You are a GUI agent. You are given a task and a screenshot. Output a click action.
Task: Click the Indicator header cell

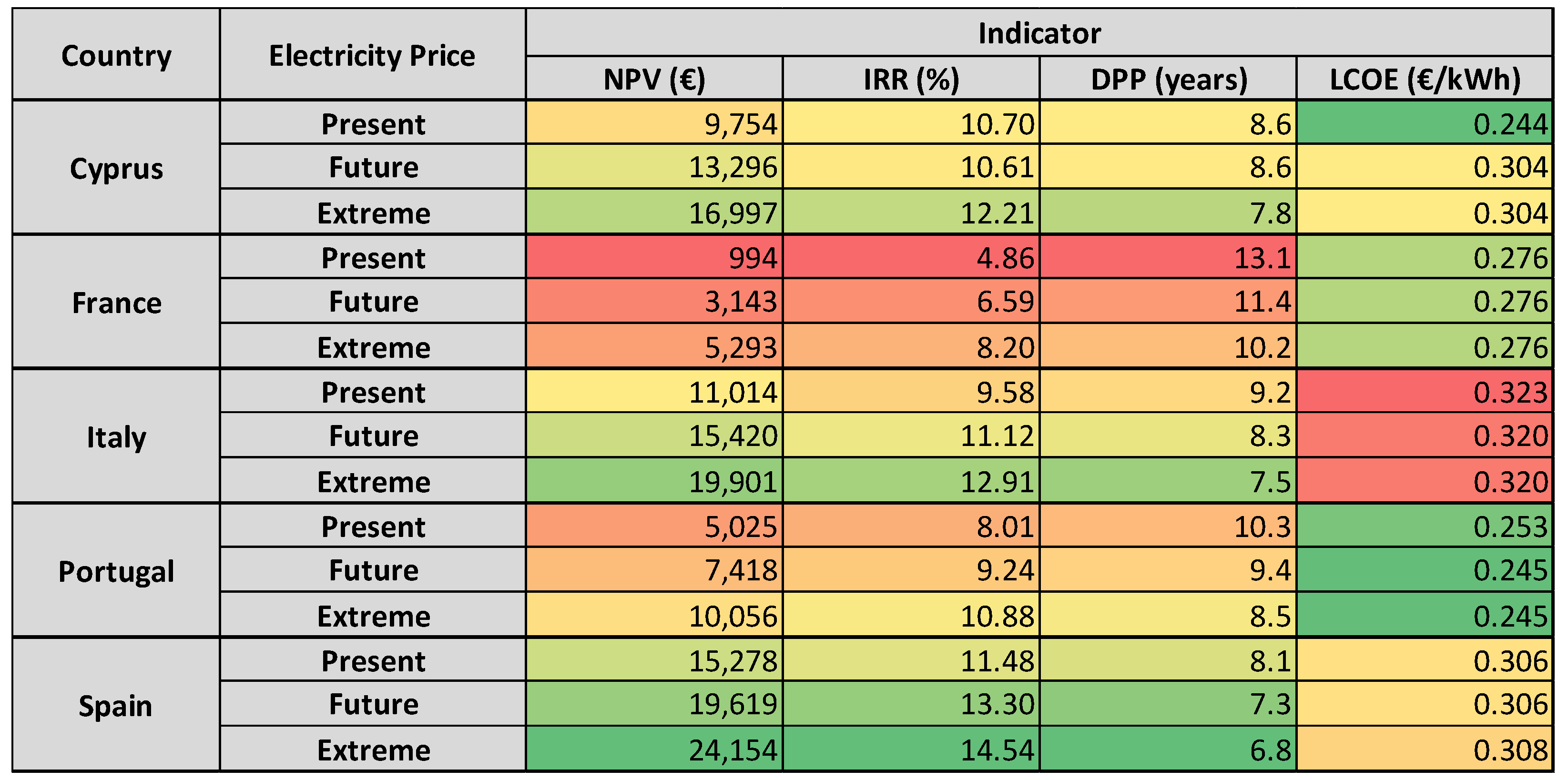tap(1039, 33)
